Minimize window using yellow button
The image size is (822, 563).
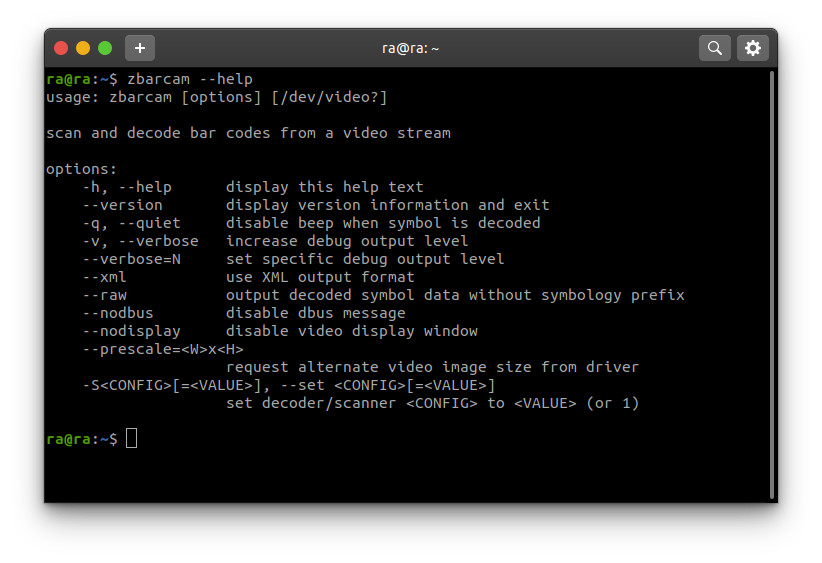83,47
